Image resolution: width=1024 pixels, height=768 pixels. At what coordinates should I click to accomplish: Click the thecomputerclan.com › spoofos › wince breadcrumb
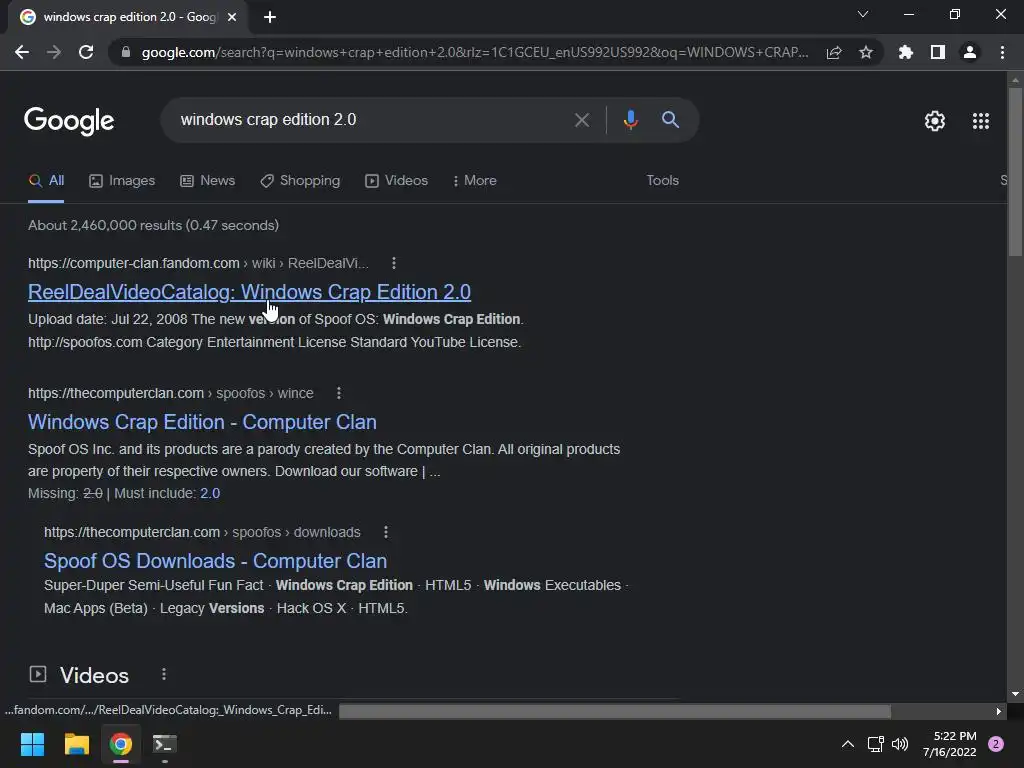click(170, 393)
